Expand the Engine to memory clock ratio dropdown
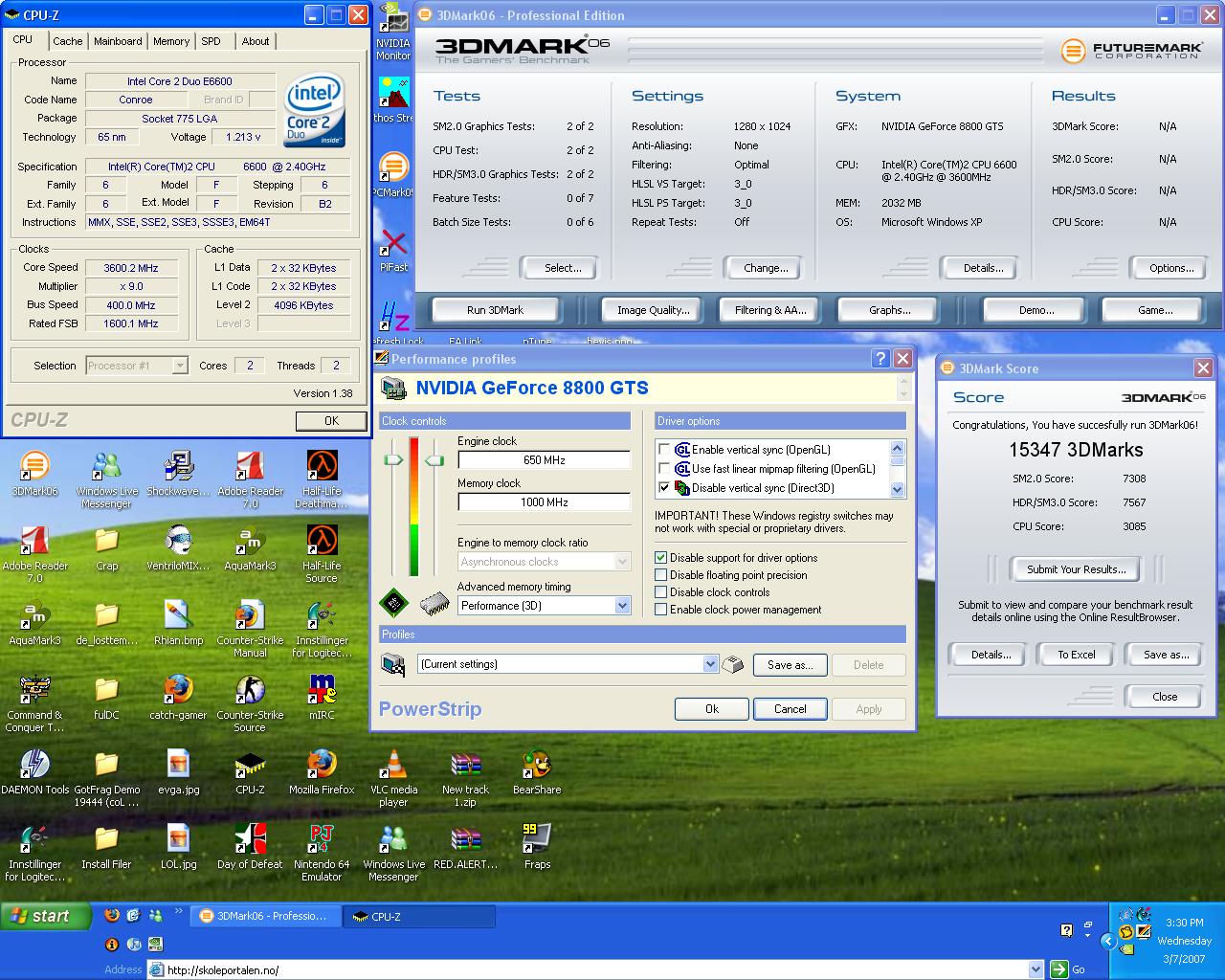Image resolution: width=1225 pixels, height=980 pixels. pyautogui.click(x=622, y=562)
